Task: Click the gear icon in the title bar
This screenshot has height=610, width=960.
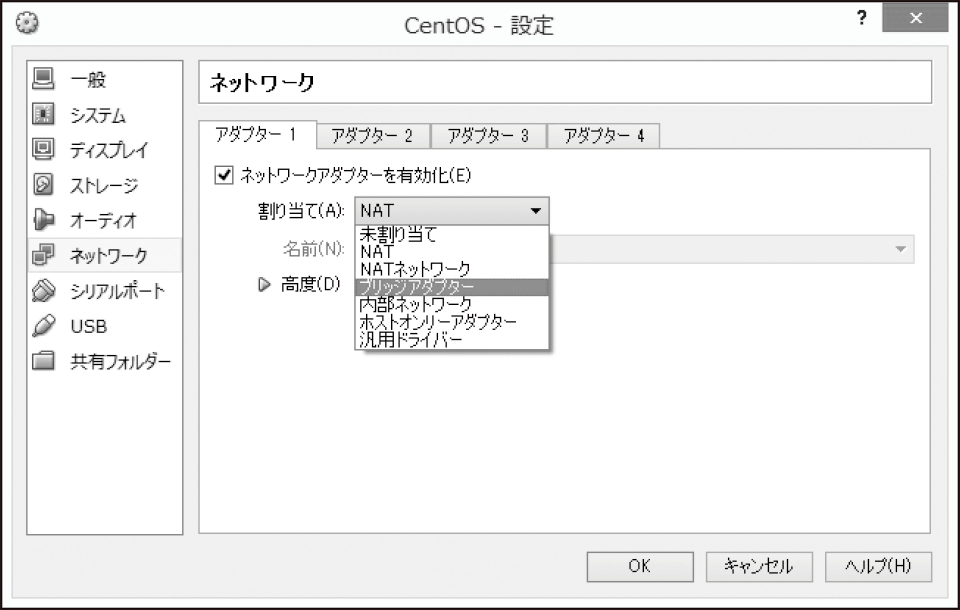Action: [x=27, y=23]
